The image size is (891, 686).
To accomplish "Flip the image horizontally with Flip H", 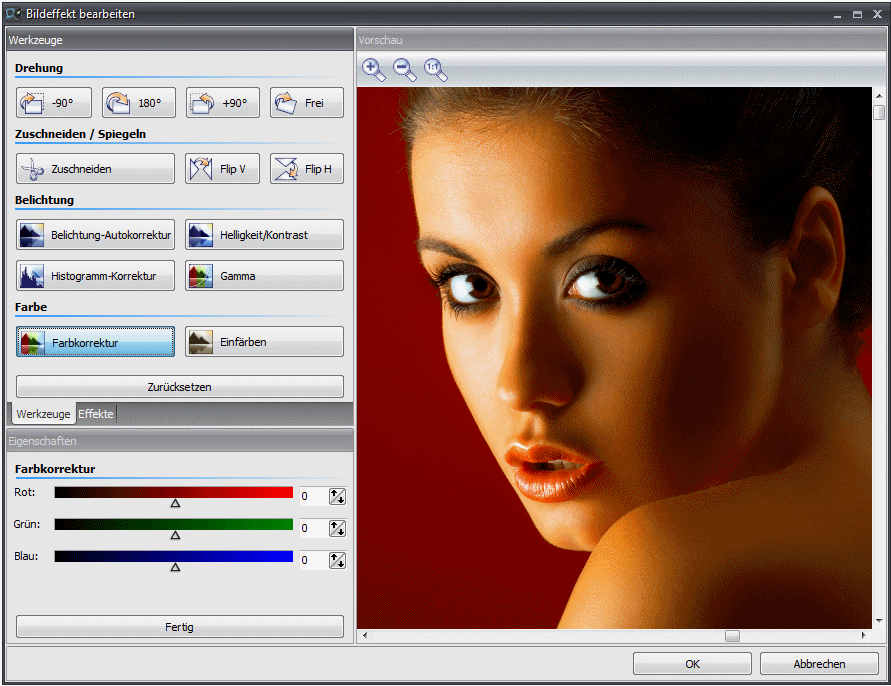I will 306,169.
